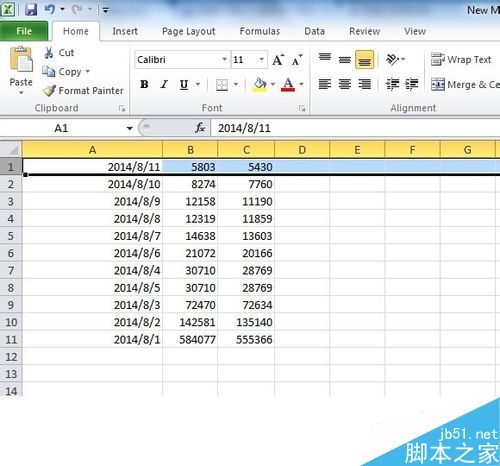Select cell B6 containing 21072
Viewport: 500px width, 466px height.
[190, 253]
